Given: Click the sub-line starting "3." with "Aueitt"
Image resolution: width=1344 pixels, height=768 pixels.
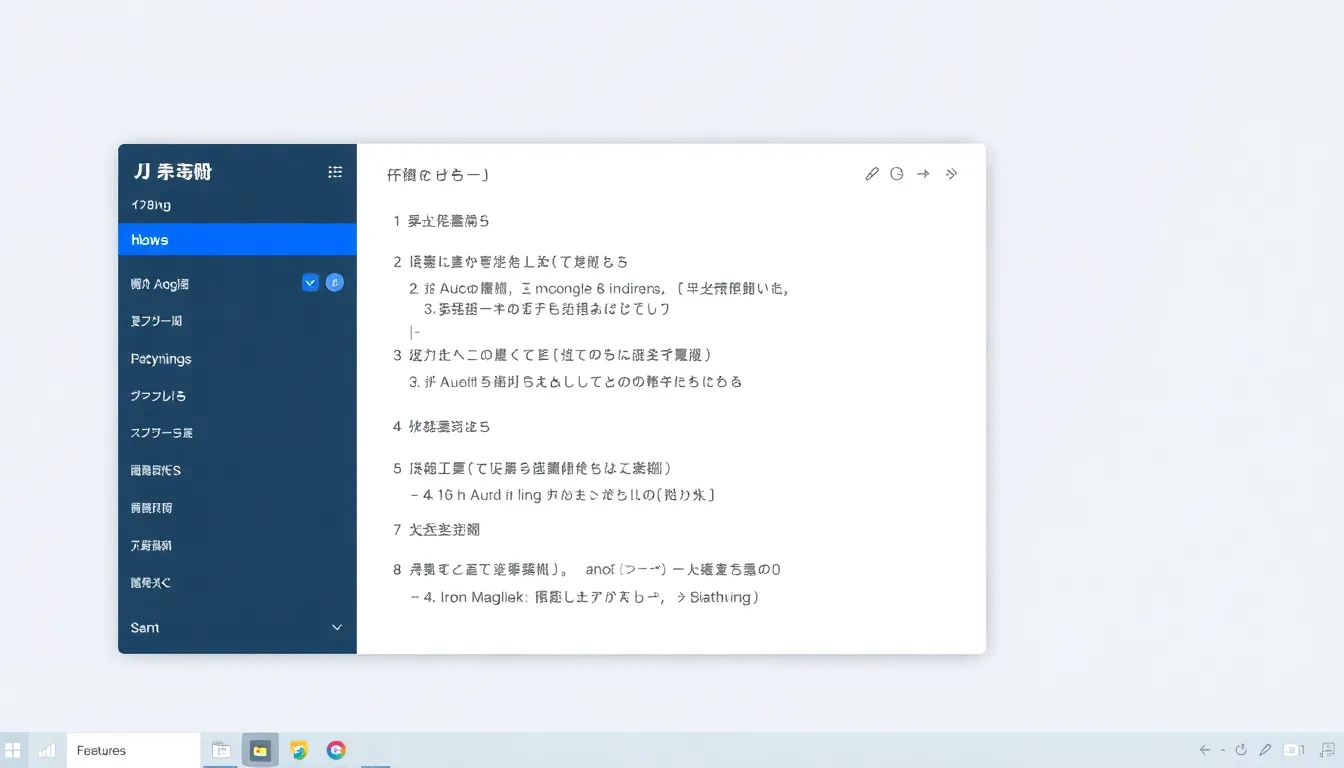Looking at the screenshot, I should tap(575, 382).
